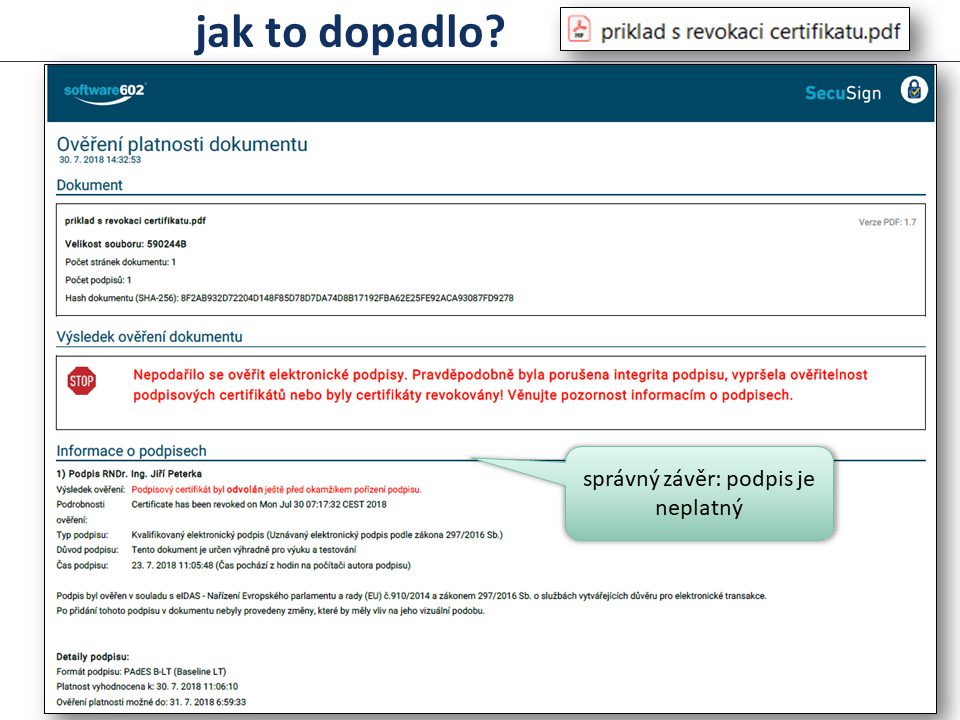Viewport: 960px width, 720px height.
Task: Click '1) Podpis RNDr. Ing. Jiří Peterka'
Action: tap(129, 474)
